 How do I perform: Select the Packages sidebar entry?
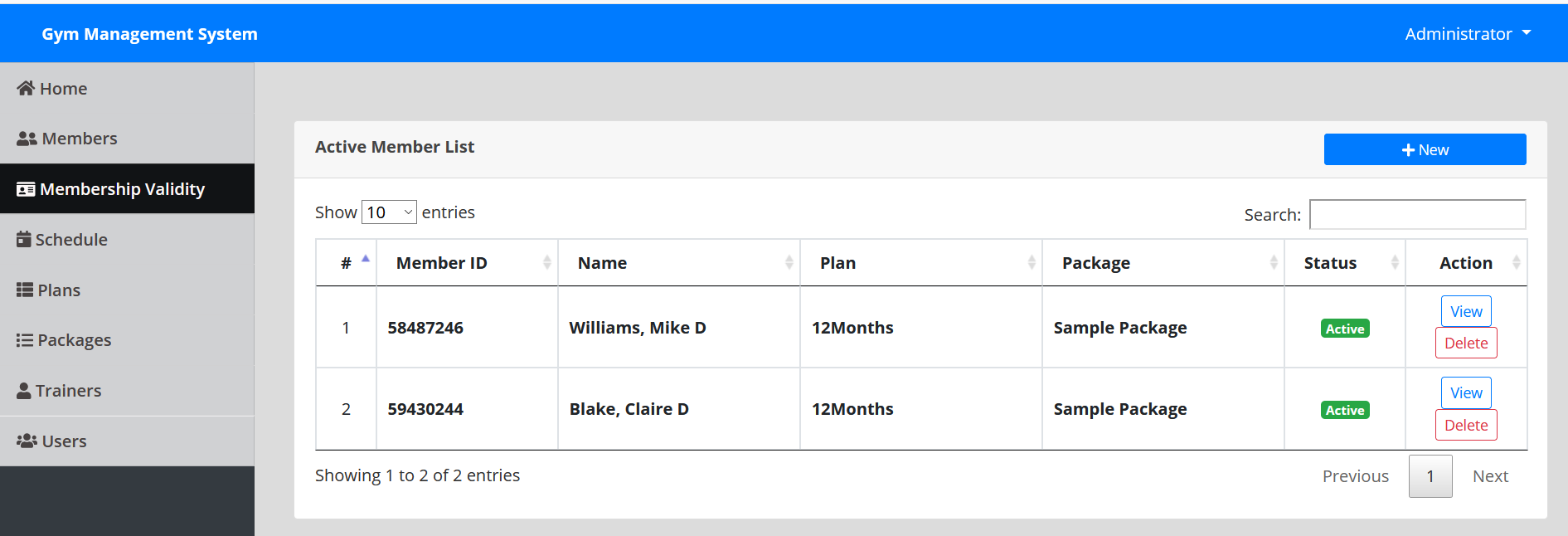pyautogui.click(x=73, y=339)
